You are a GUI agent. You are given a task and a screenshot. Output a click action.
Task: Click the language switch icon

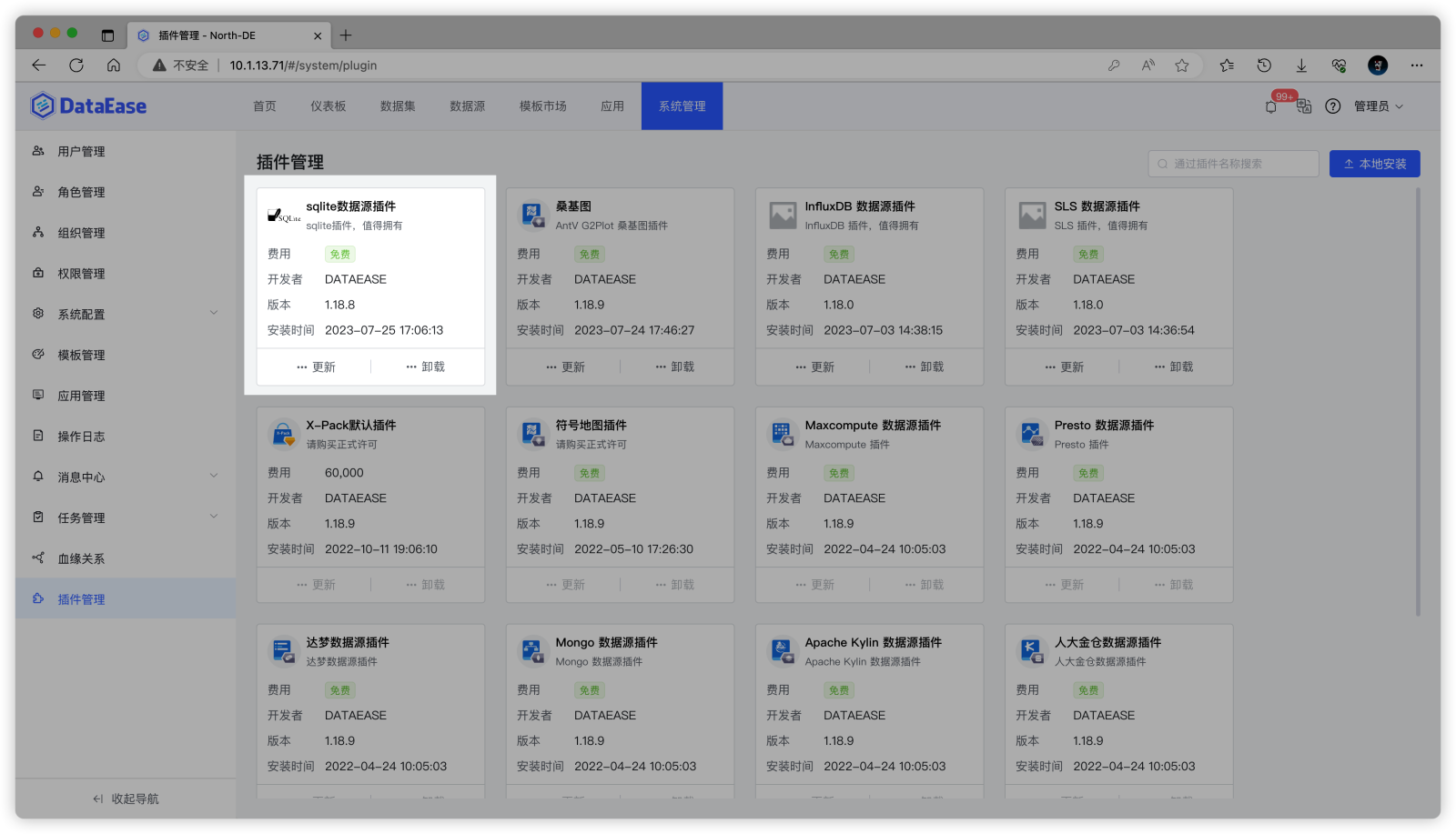[x=1304, y=106]
